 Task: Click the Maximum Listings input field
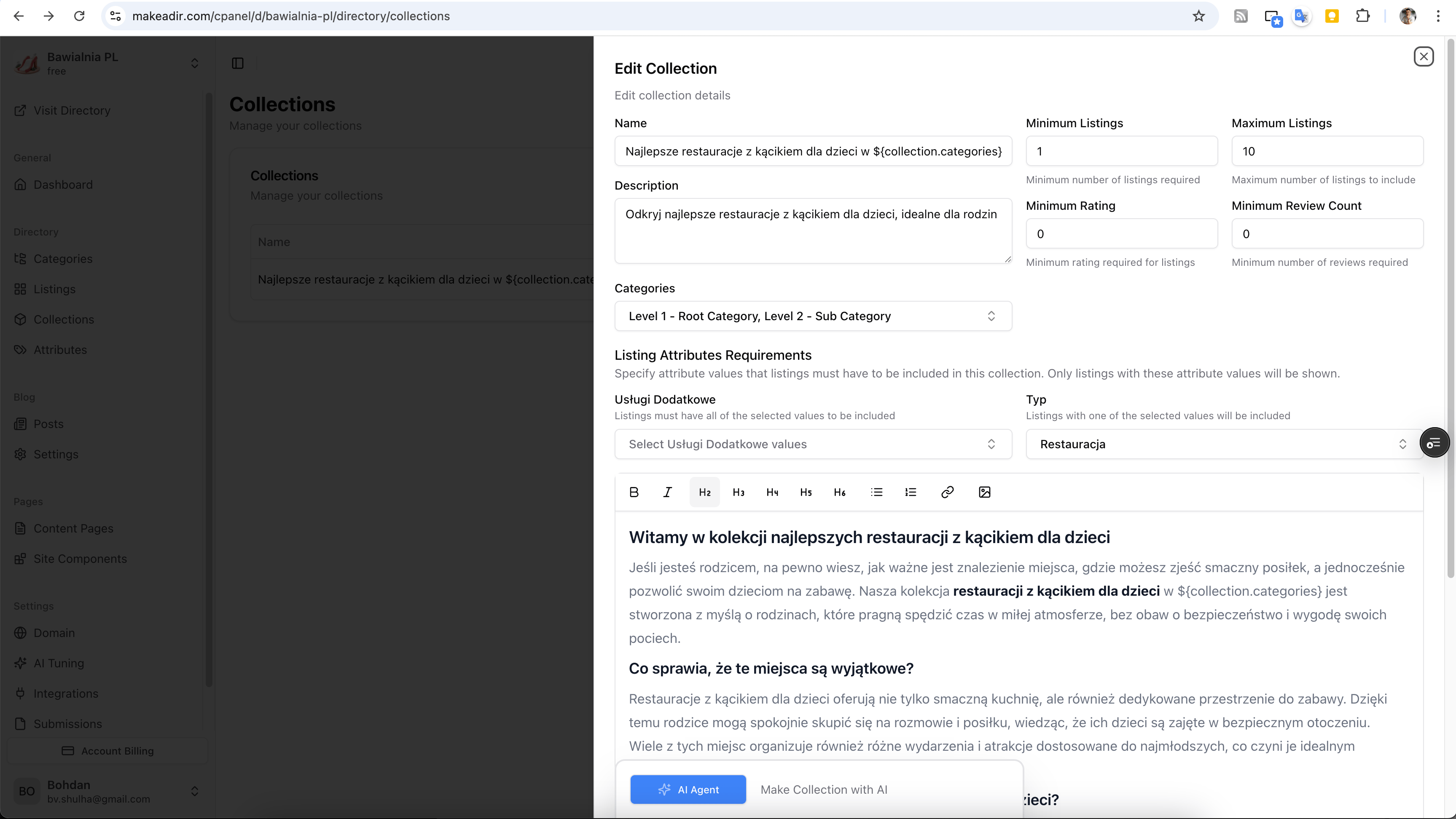coord(1327,151)
